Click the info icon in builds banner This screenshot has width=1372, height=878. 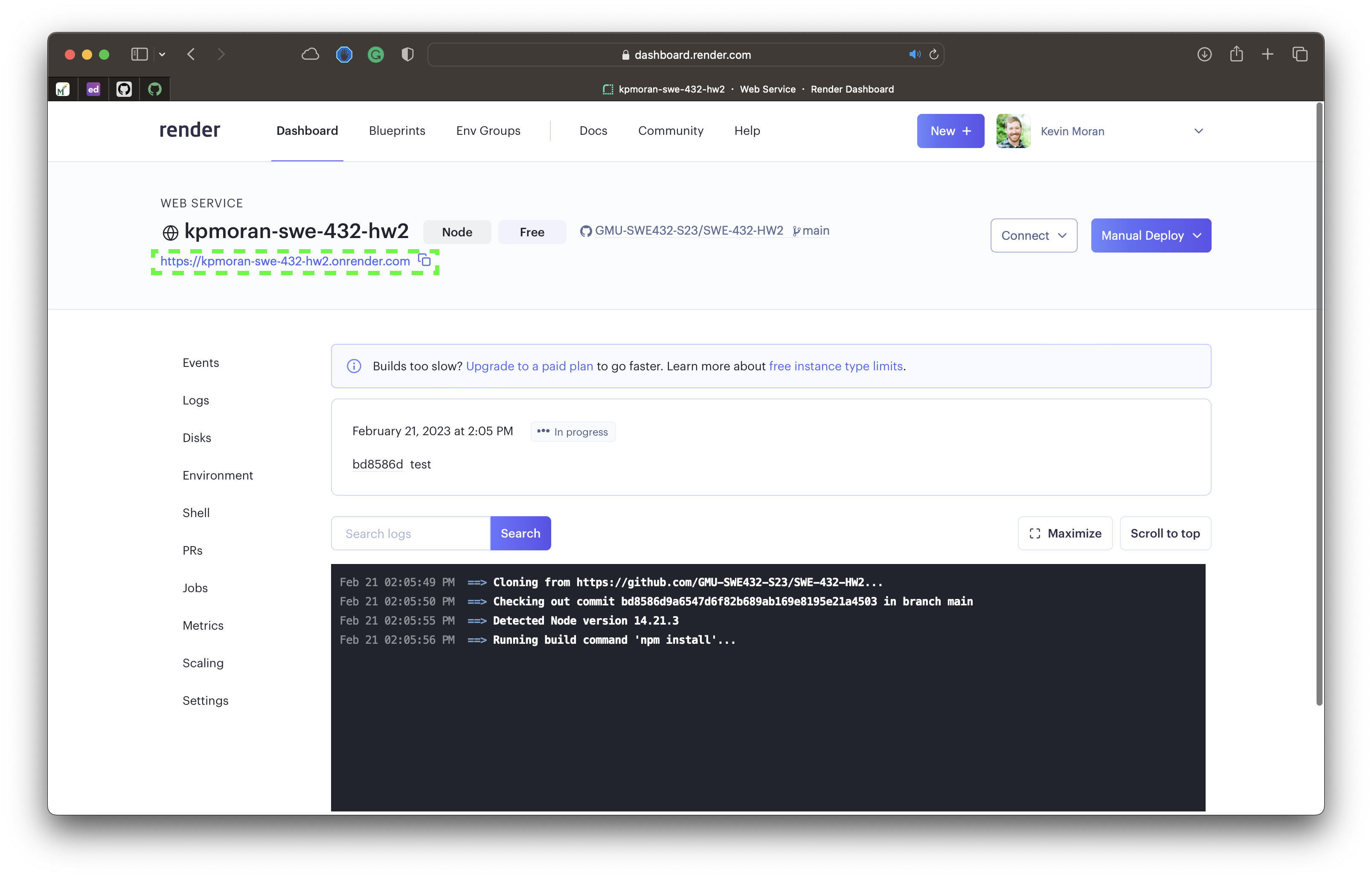pyautogui.click(x=354, y=366)
